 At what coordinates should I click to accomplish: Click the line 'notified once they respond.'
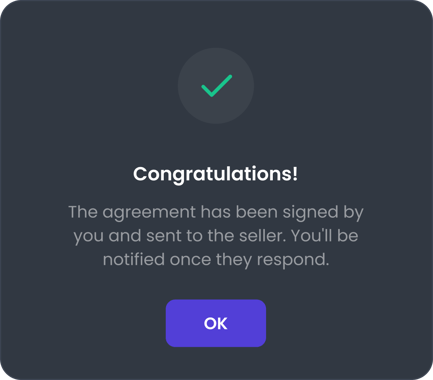pyautogui.click(x=216, y=260)
